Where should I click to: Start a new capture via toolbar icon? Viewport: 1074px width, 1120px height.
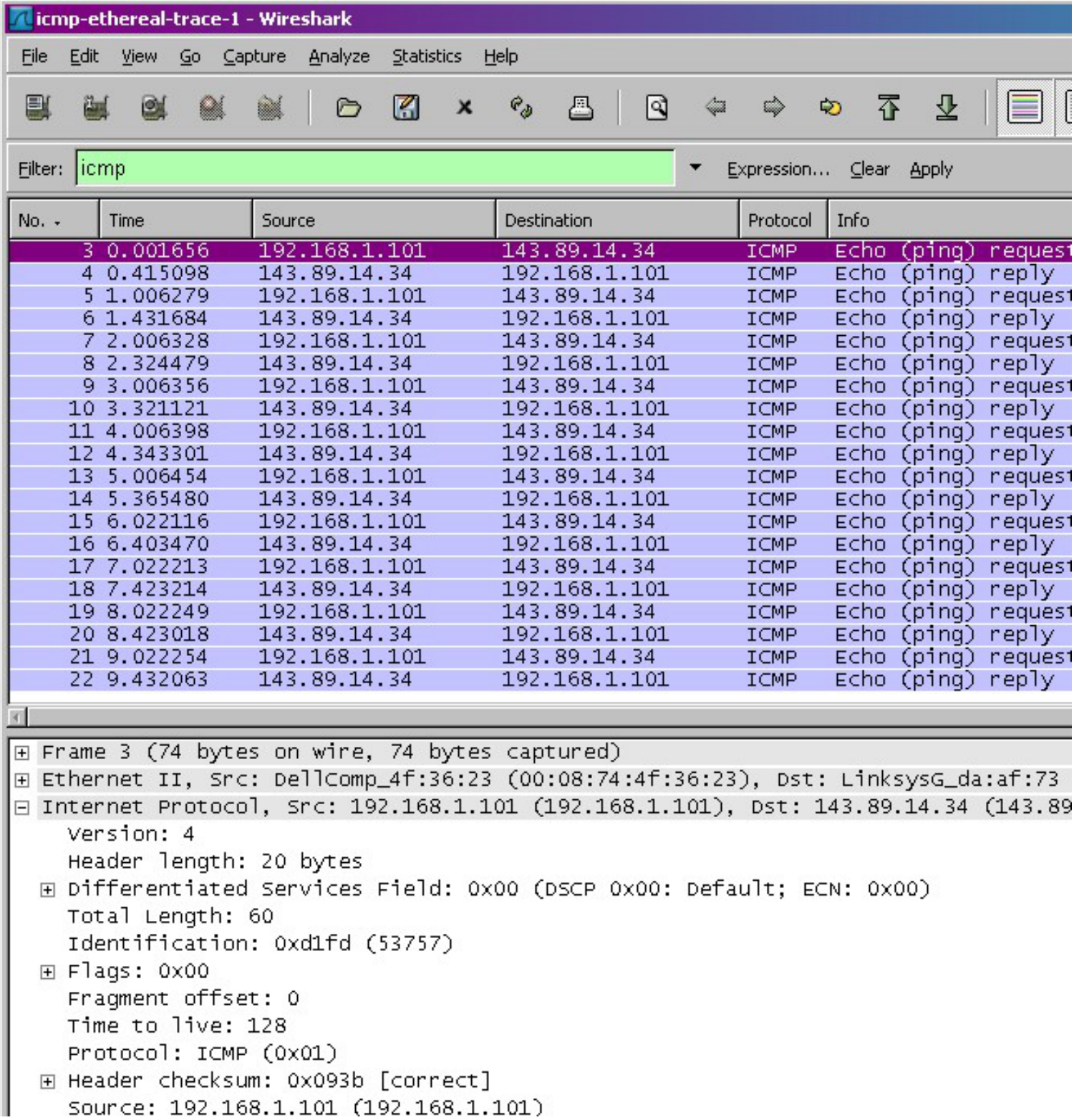coord(153,108)
